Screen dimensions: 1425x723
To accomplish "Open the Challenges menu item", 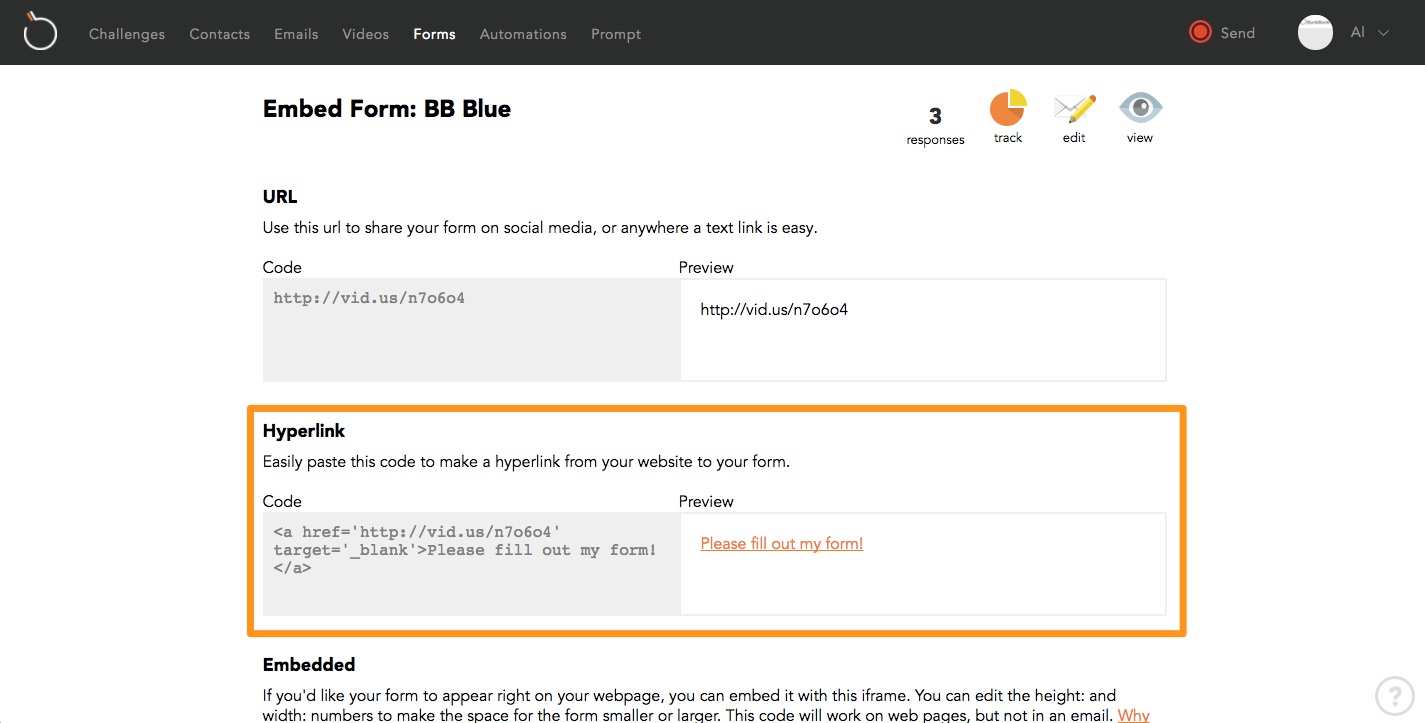I will pyautogui.click(x=127, y=34).
